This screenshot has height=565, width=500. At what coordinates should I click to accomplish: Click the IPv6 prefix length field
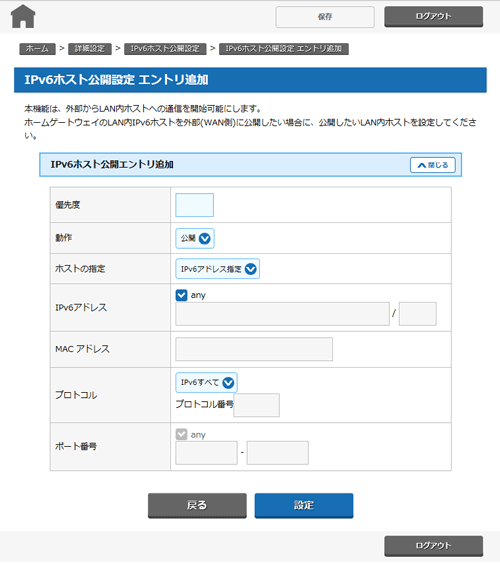[x=418, y=314]
